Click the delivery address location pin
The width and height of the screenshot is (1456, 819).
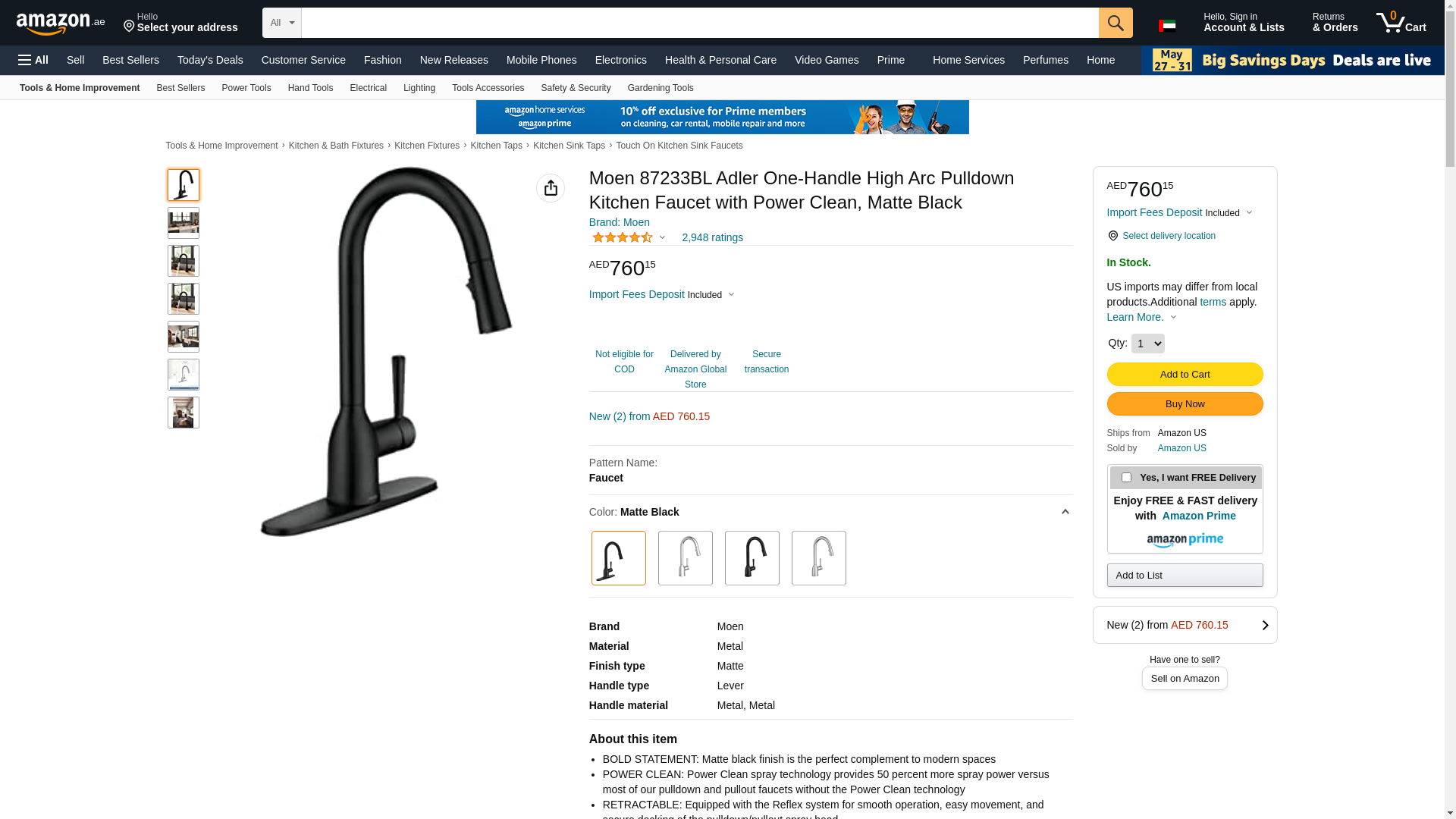click(x=129, y=27)
